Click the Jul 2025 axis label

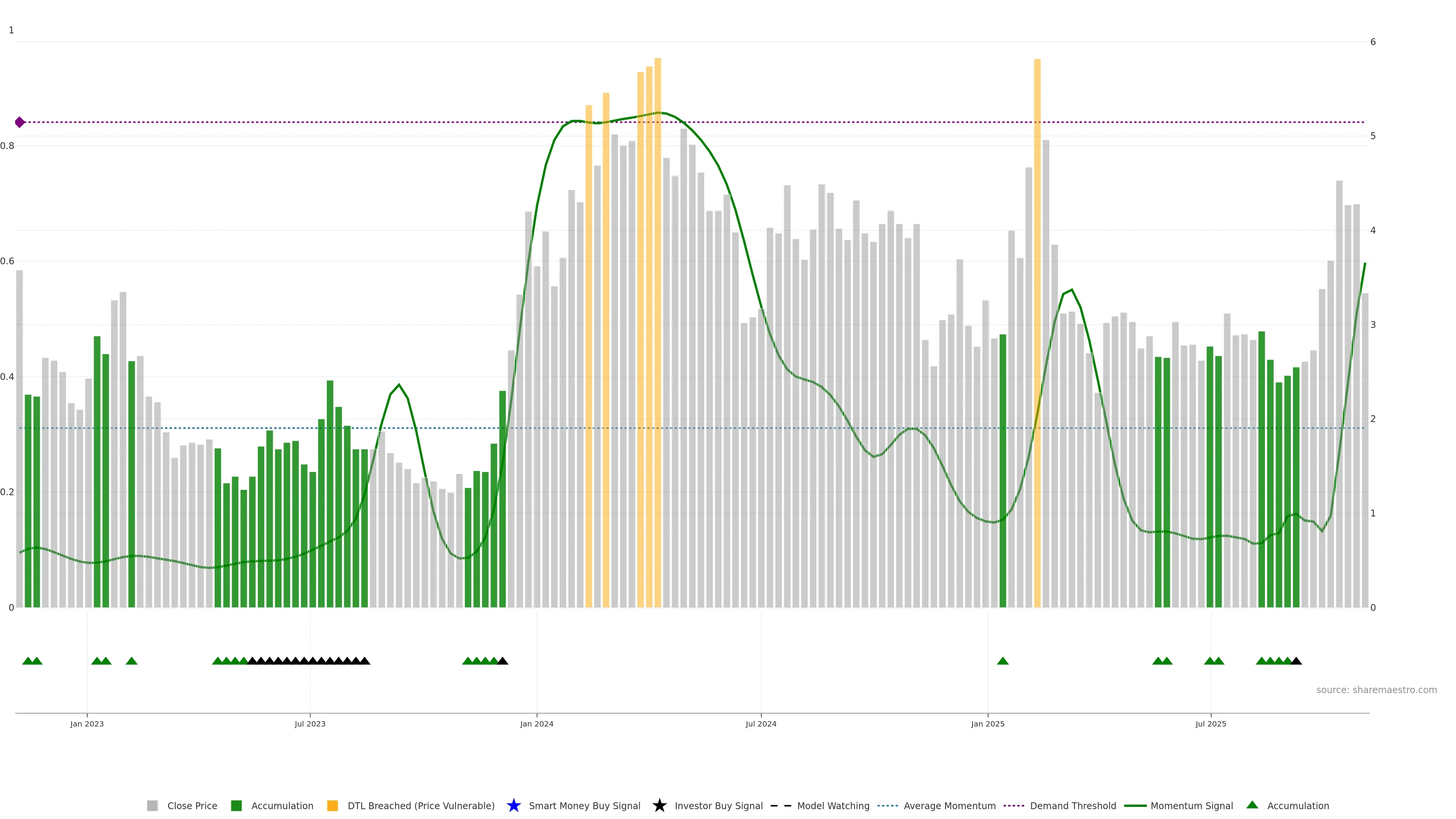click(1211, 723)
